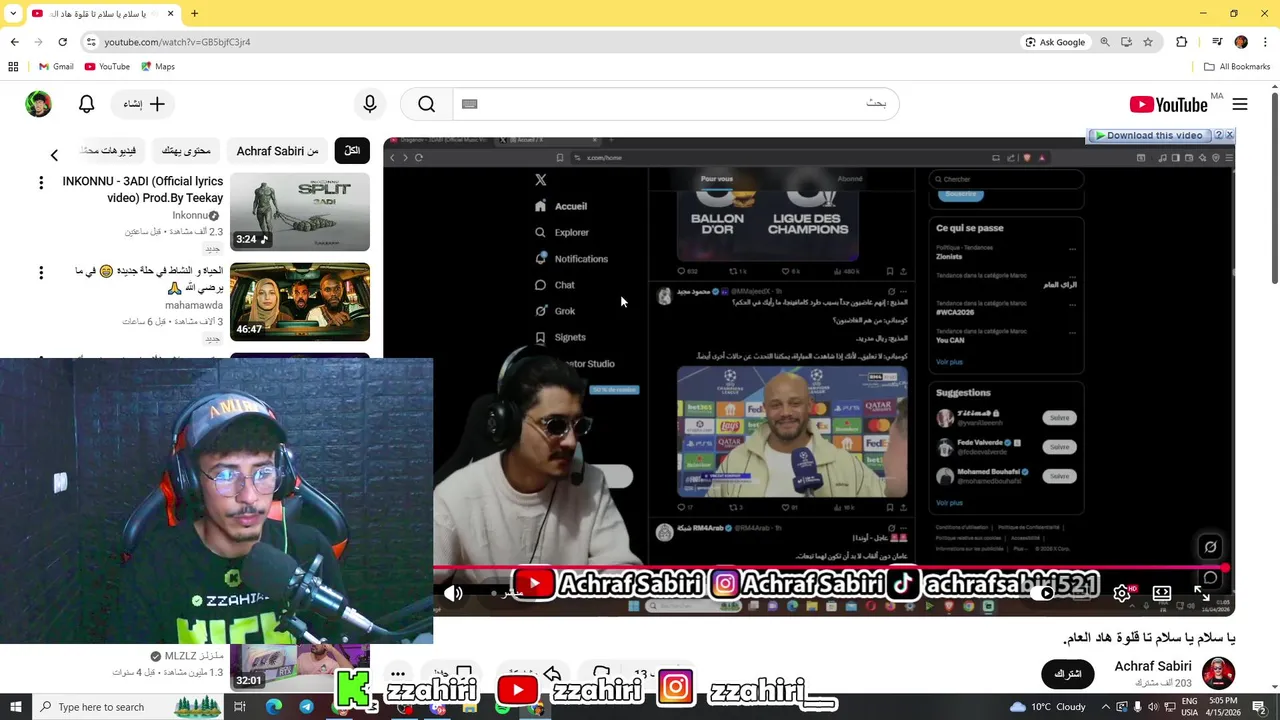Open weather widget 10°C Cloudy
The width and height of the screenshot is (1280, 720).
point(1047,707)
